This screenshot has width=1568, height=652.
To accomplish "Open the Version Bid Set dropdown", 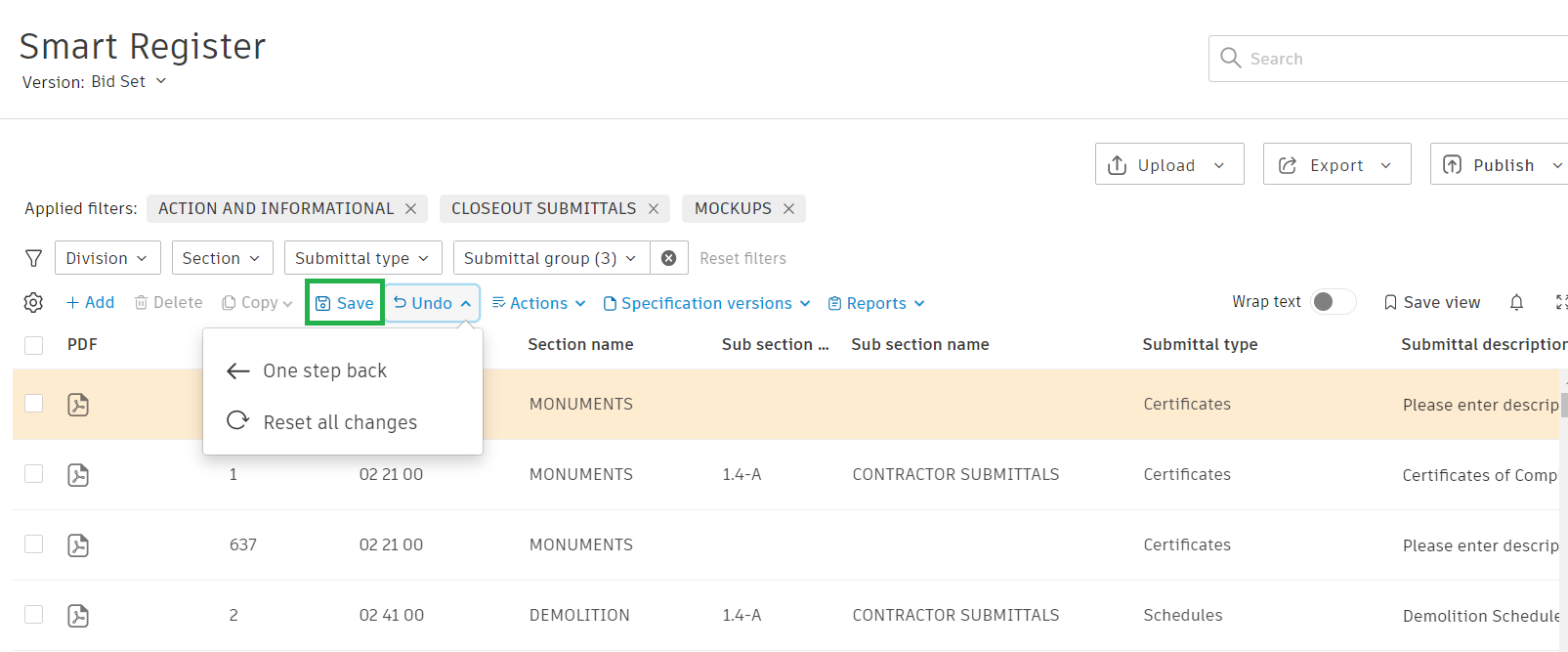I will (128, 82).
